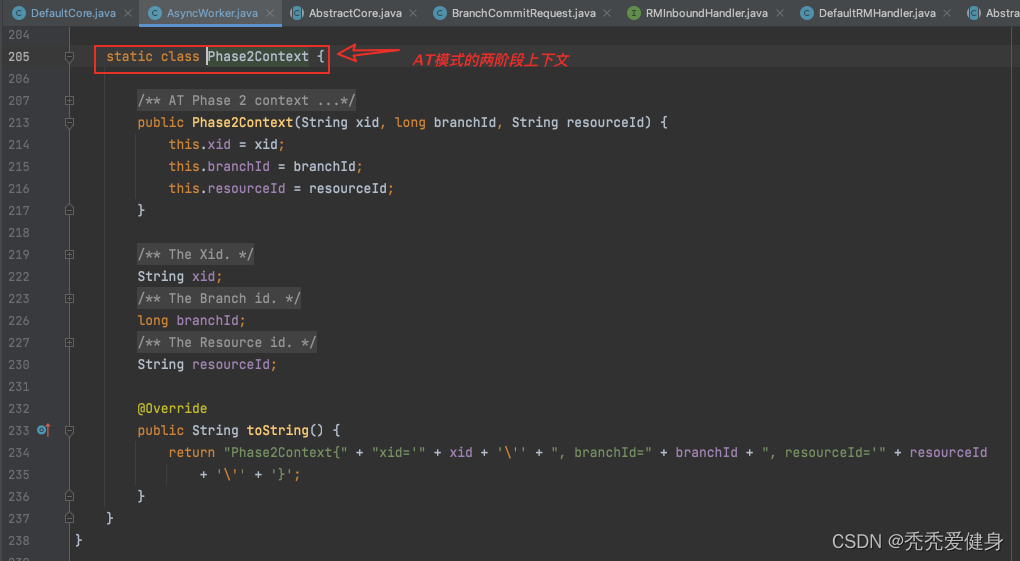Switch to the DefaultCore.java tab
The image size is (1020, 561).
[73, 13]
